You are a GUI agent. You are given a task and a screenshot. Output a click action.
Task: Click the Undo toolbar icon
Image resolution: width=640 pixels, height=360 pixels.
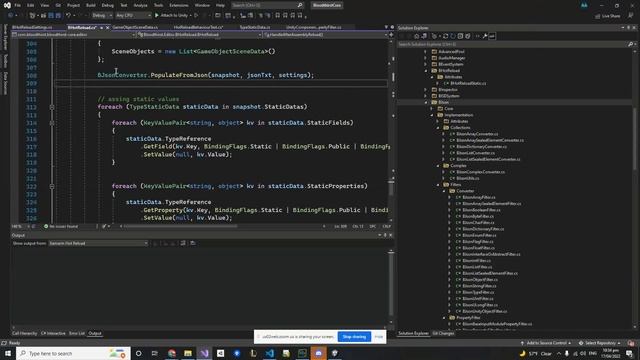click(x=68, y=16)
